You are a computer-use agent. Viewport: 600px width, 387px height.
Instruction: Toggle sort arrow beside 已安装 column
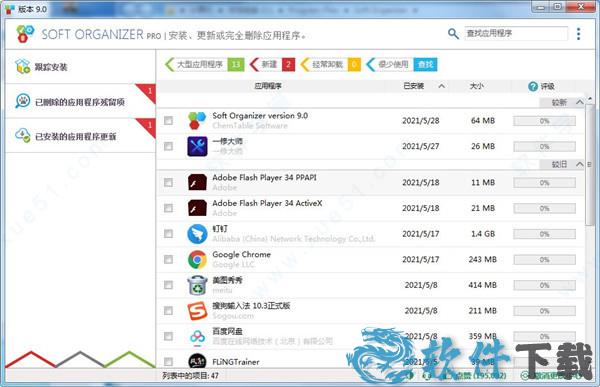[x=442, y=86]
